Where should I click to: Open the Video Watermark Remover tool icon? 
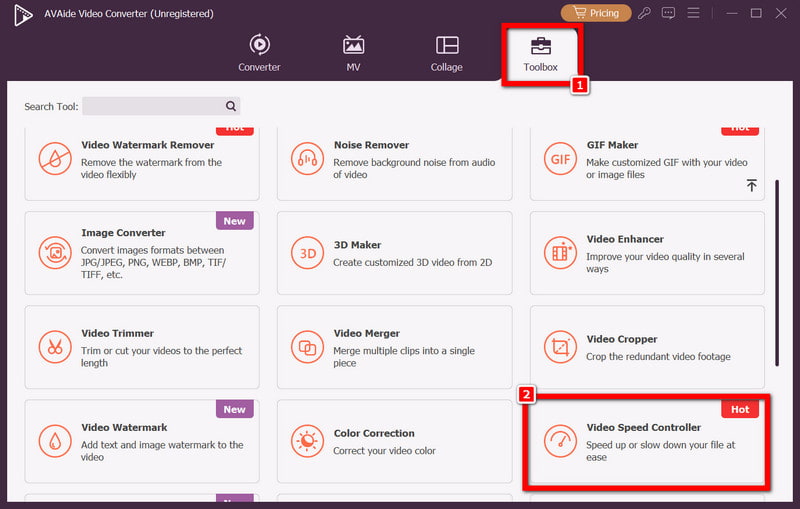tap(54, 160)
